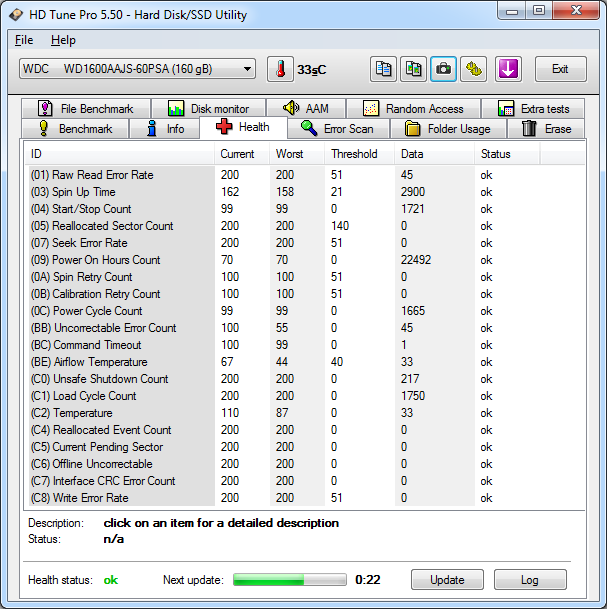Click the purple down-arrow tray icon
The height and width of the screenshot is (609, 607).
(508, 70)
